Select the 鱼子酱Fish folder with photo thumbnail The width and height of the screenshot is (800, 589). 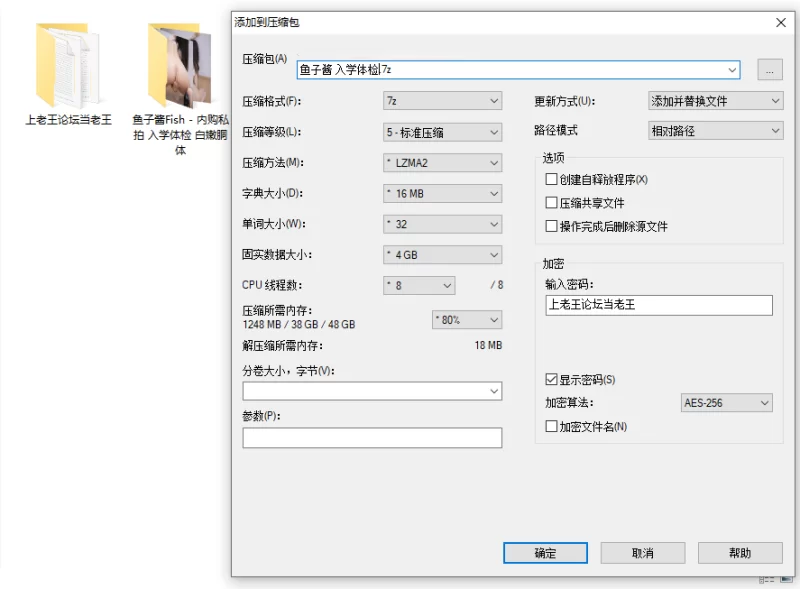180,64
